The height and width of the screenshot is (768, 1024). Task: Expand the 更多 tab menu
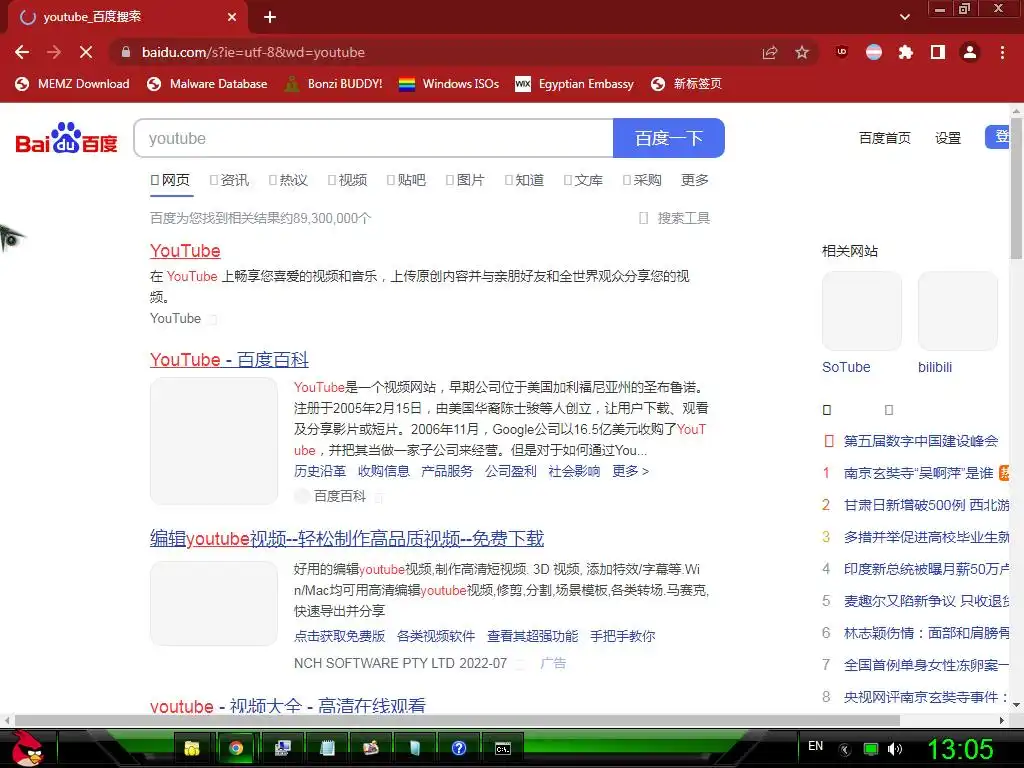[x=694, y=180]
